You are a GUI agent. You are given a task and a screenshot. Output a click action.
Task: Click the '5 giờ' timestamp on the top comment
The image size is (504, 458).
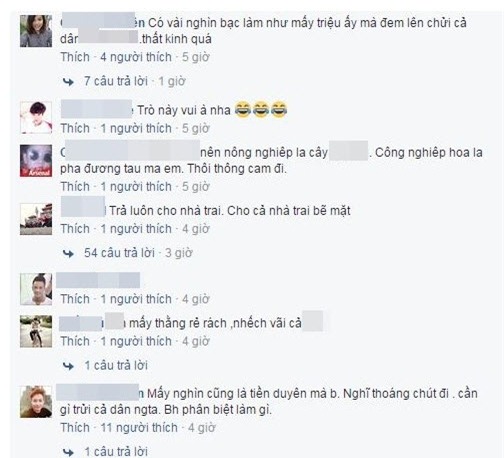point(196,57)
